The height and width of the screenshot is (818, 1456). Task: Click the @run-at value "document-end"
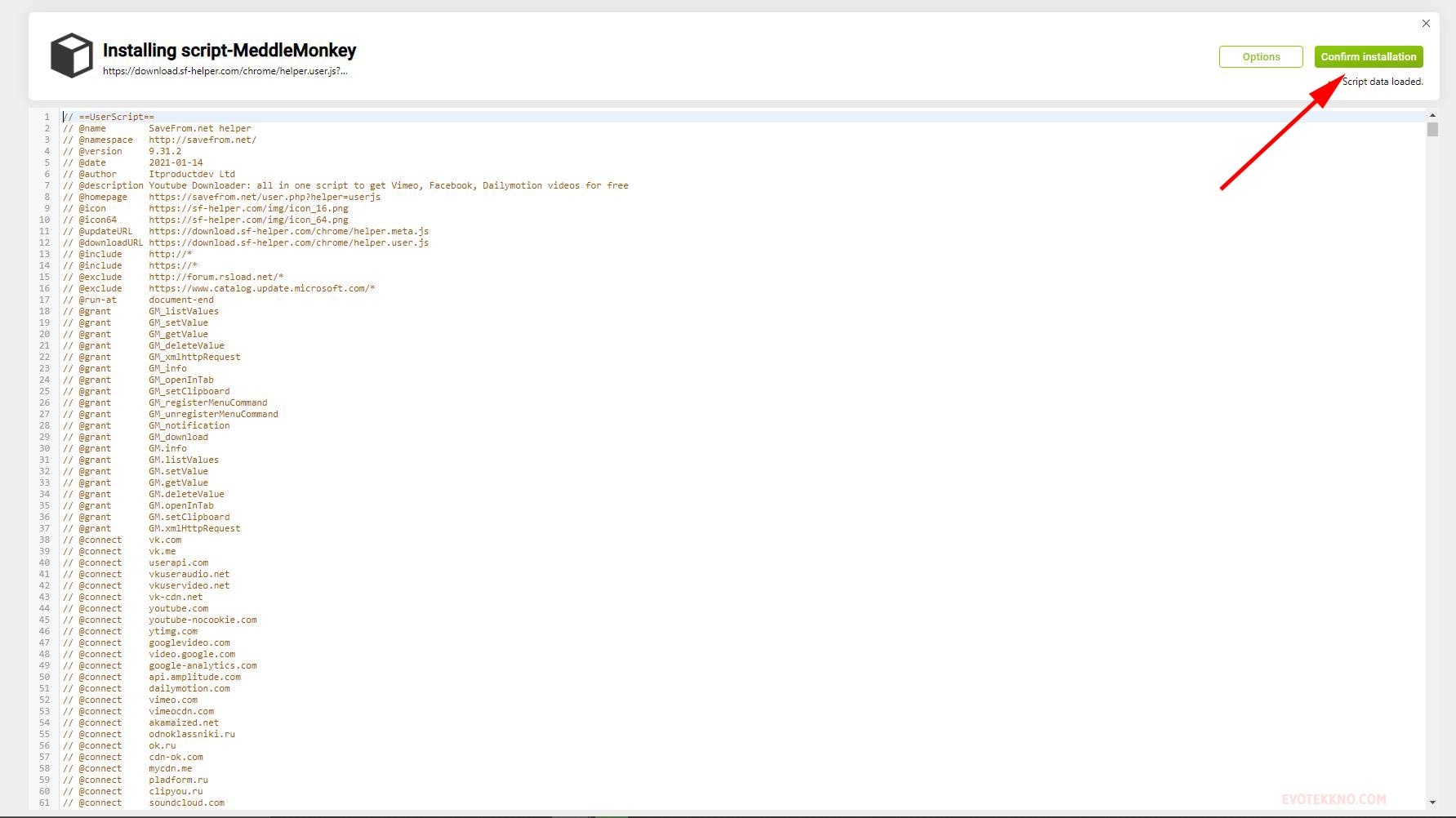coord(181,300)
